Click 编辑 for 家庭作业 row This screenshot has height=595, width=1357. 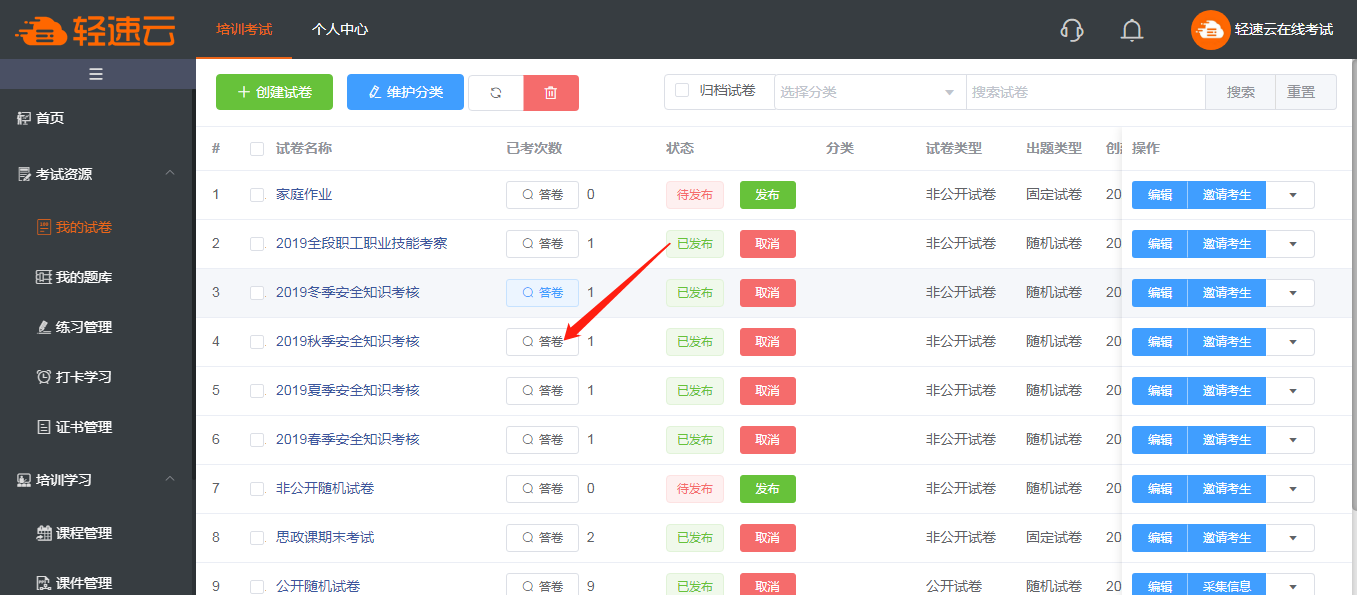pyautogui.click(x=1160, y=195)
